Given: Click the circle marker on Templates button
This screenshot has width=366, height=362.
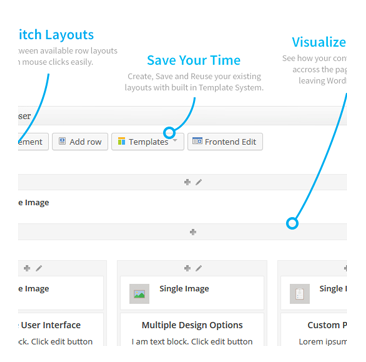Looking at the screenshot, I should (x=170, y=133).
